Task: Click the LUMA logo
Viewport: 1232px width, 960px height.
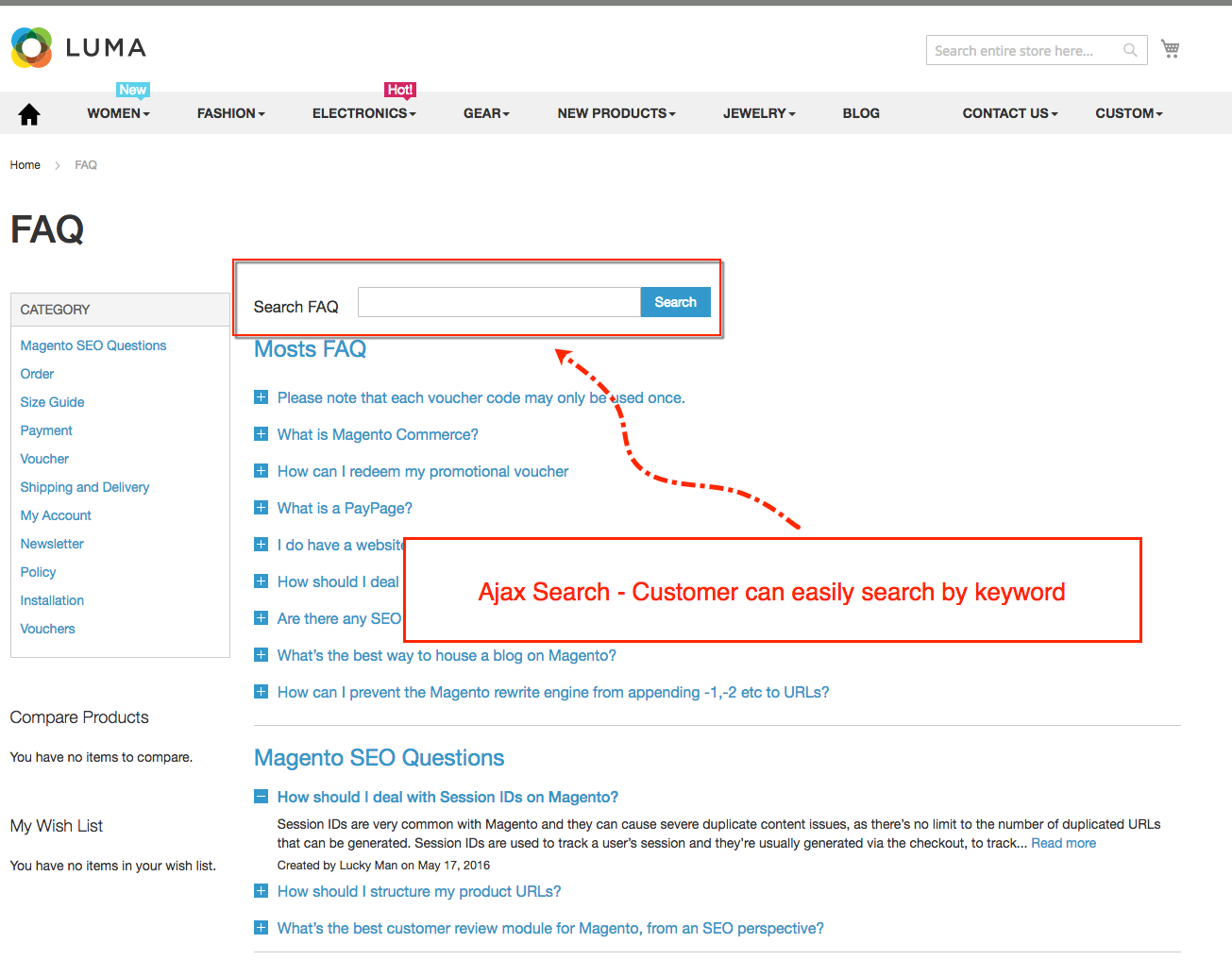Action: point(78,47)
